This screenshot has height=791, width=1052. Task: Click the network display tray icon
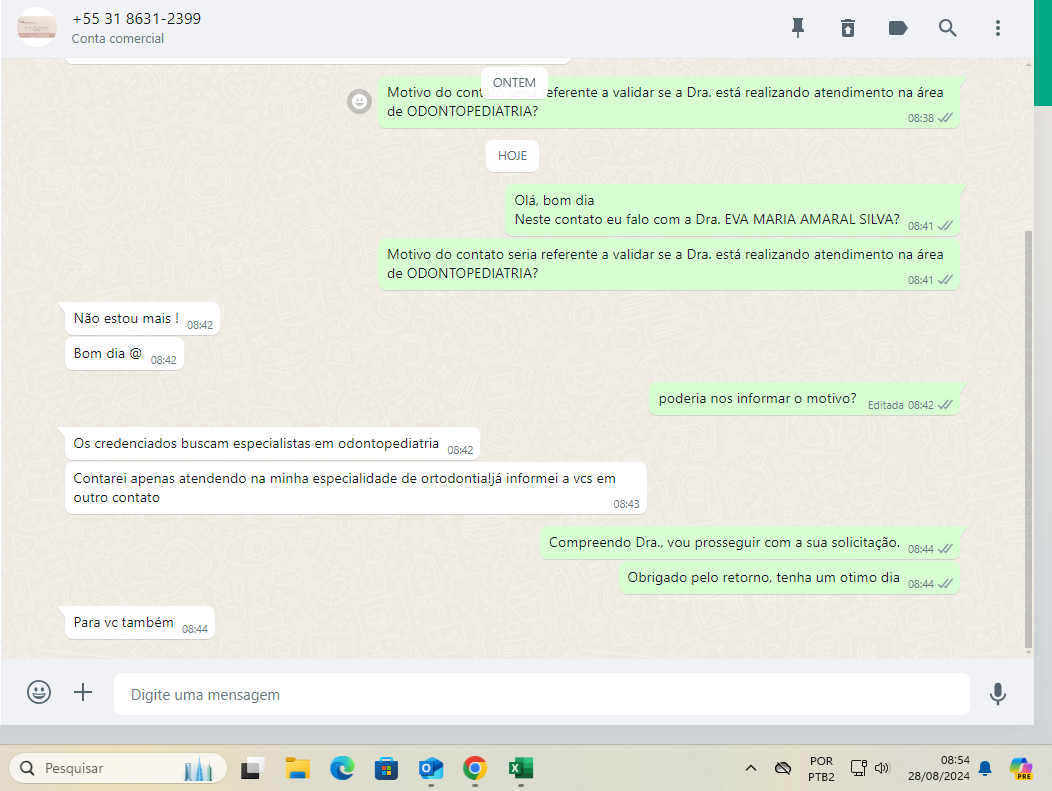[859, 768]
